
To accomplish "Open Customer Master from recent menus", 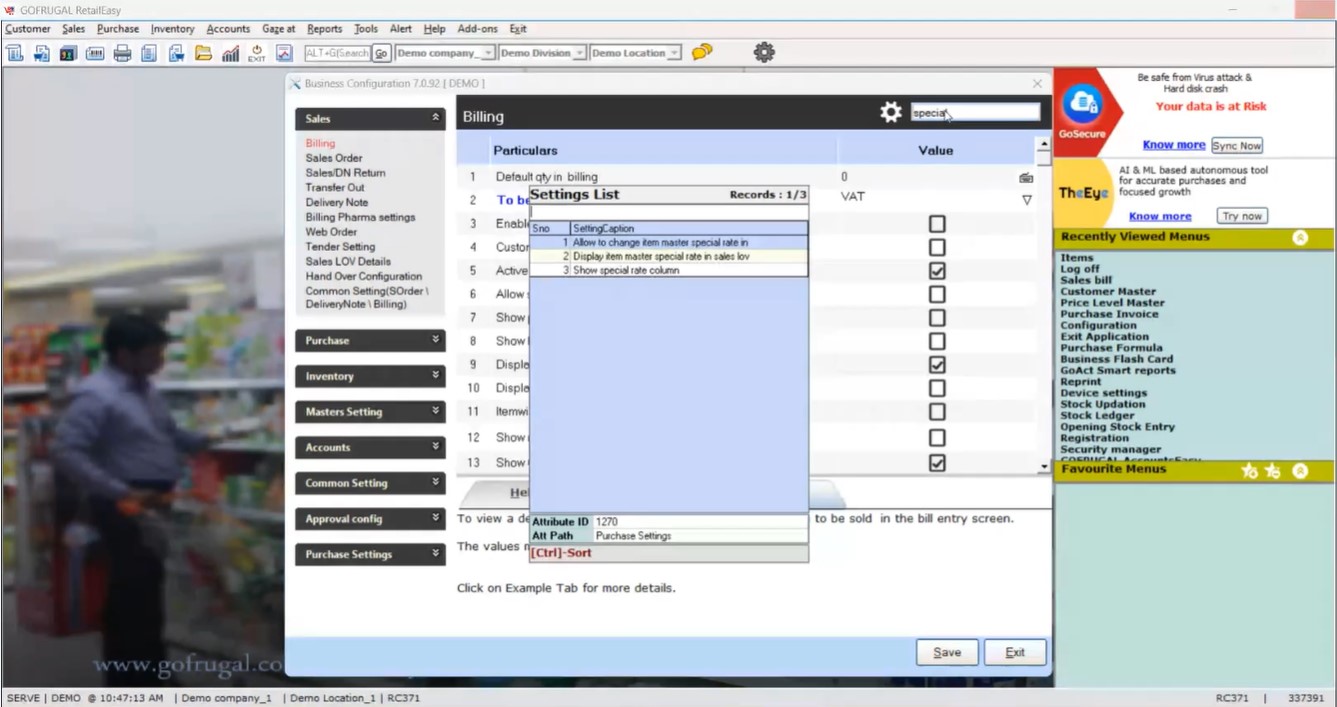I will click(1108, 291).
